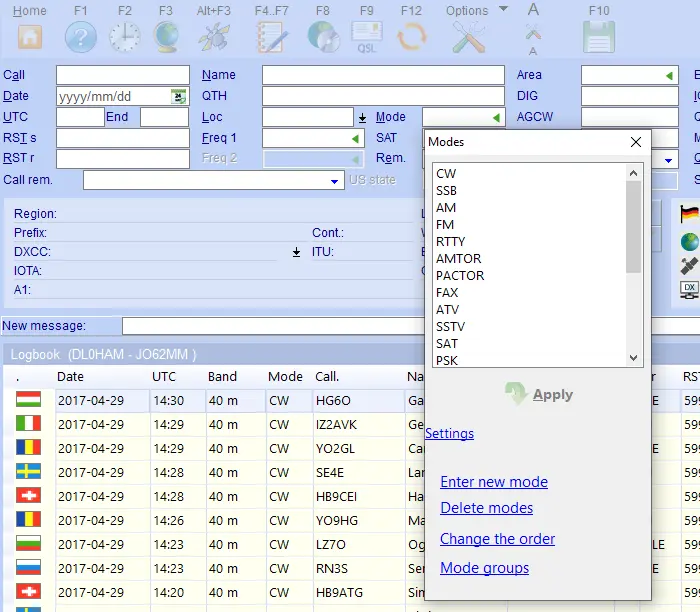Click the Swedish flag for SE4E row
700x612 pixels.
pyautogui.click(x=29, y=471)
